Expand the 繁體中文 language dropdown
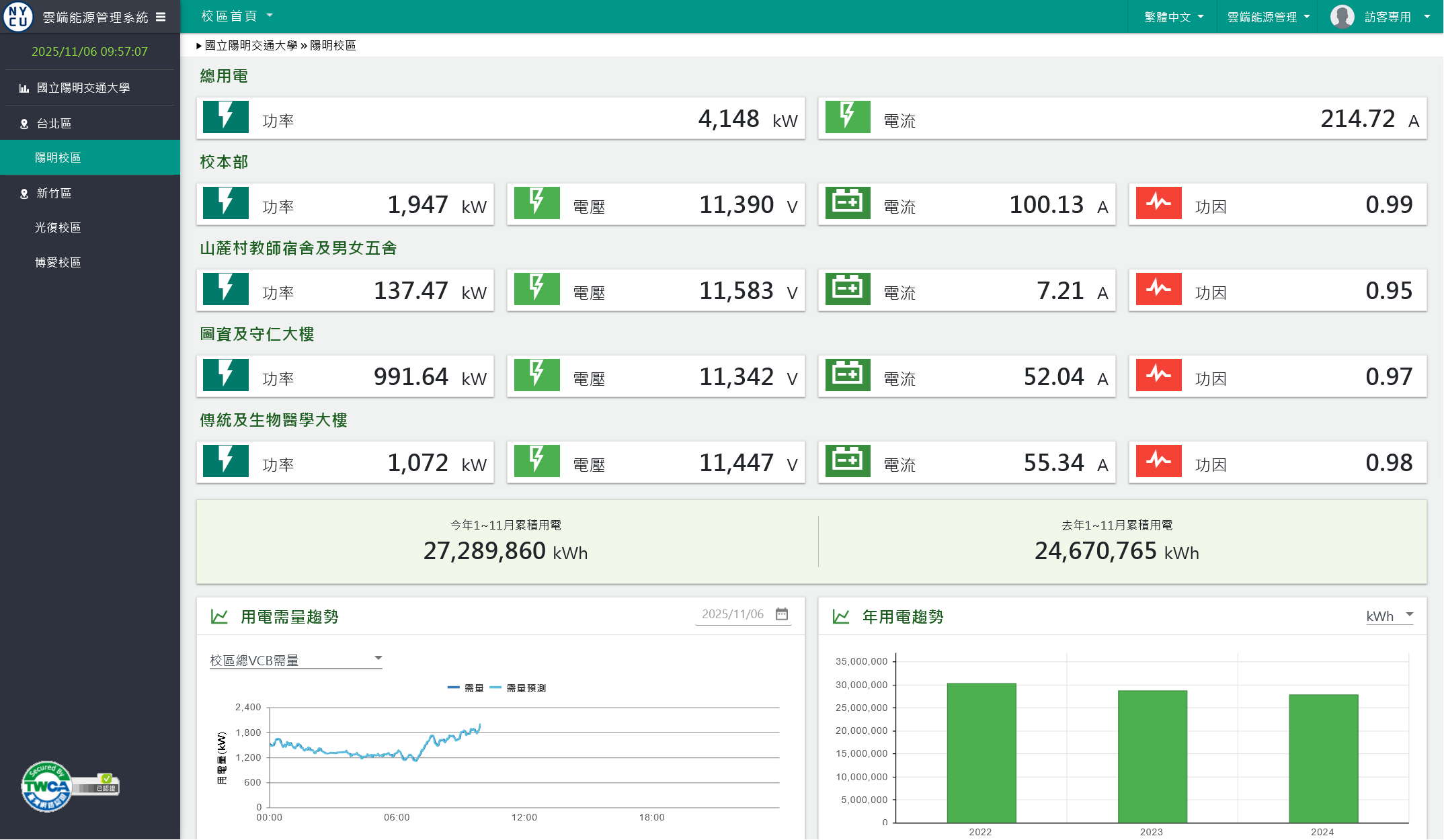Image resolution: width=1444 pixels, height=840 pixels. [x=1173, y=17]
